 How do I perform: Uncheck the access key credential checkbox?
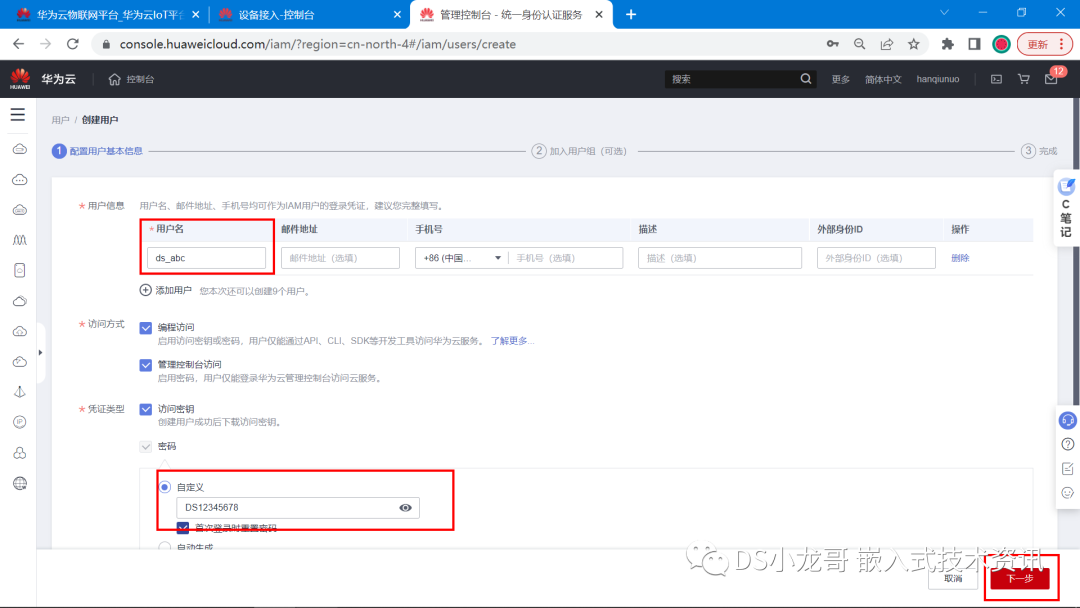pos(145,409)
